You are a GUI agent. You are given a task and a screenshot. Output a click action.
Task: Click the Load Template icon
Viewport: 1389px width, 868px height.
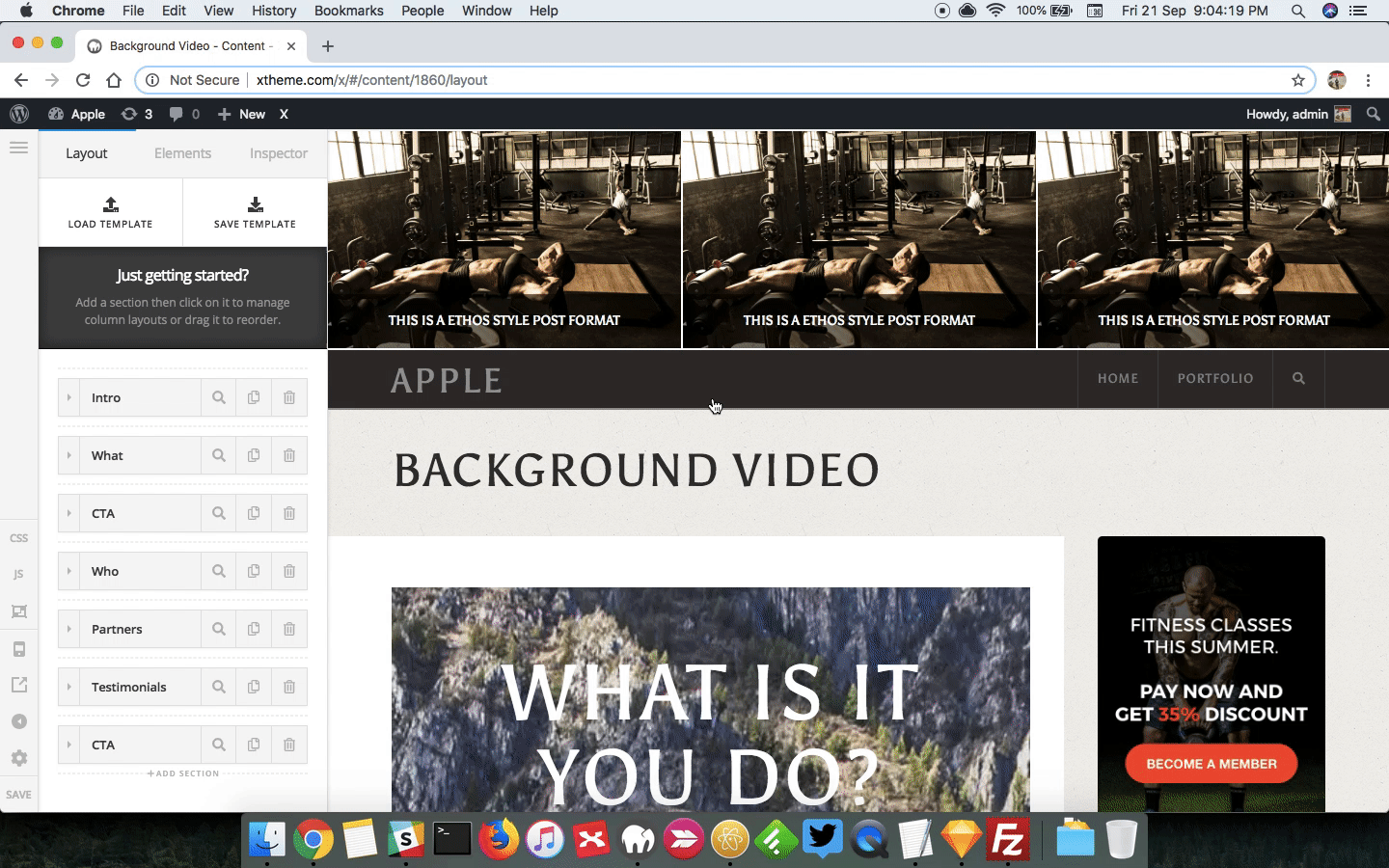pyautogui.click(x=111, y=204)
